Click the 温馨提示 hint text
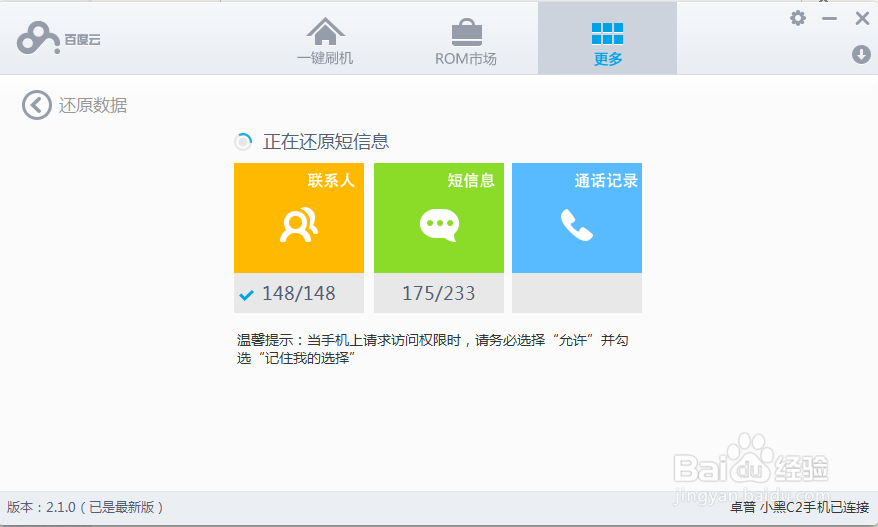 [432, 349]
